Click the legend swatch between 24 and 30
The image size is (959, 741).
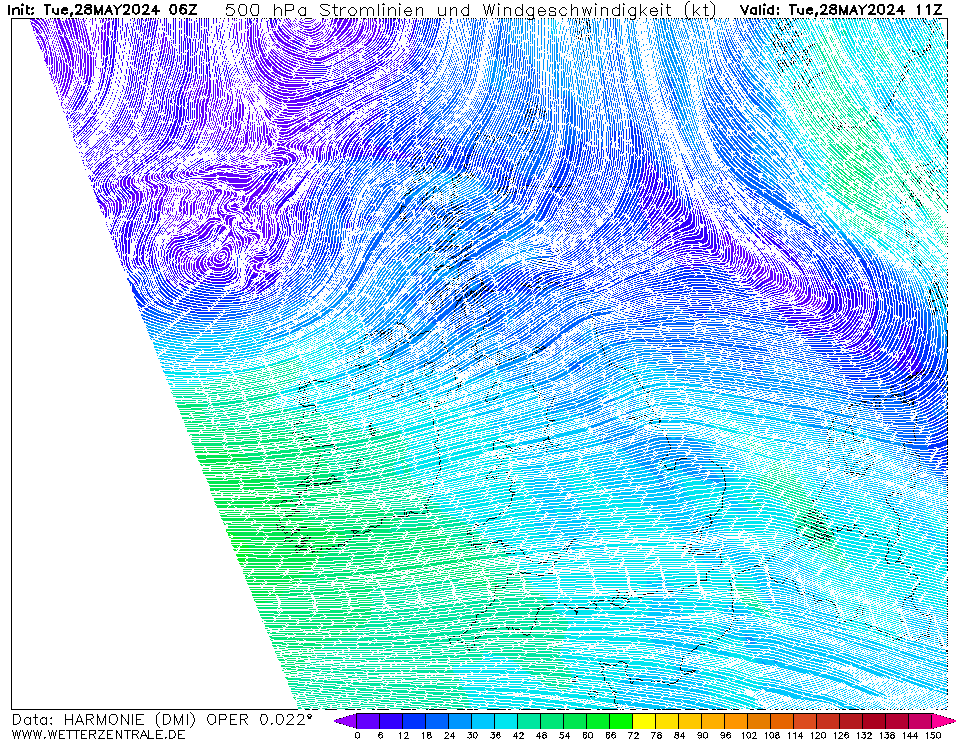[x=460, y=721]
